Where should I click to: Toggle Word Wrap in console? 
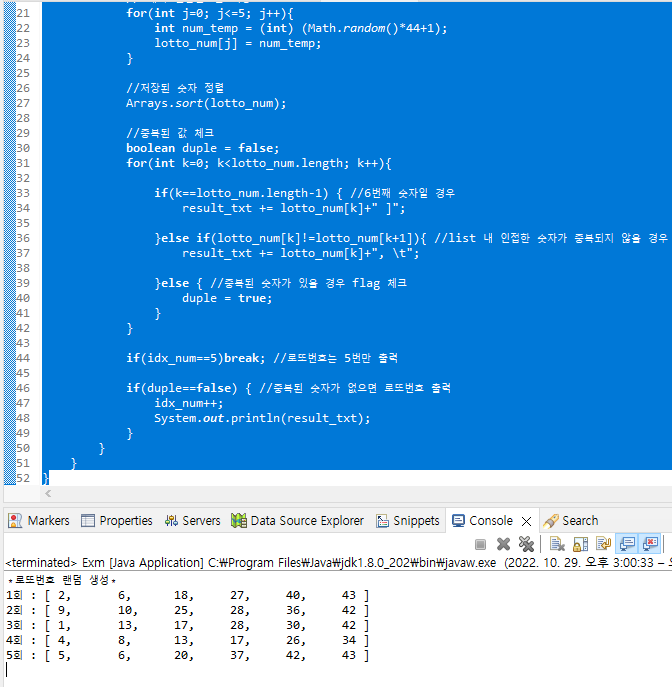(x=603, y=544)
